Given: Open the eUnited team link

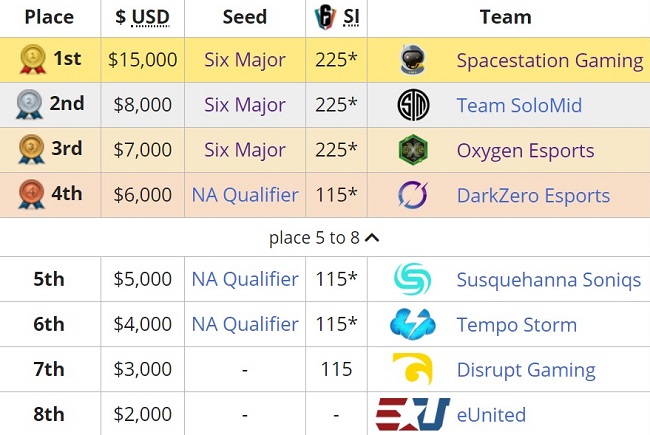Looking at the screenshot, I should point(491,415).
